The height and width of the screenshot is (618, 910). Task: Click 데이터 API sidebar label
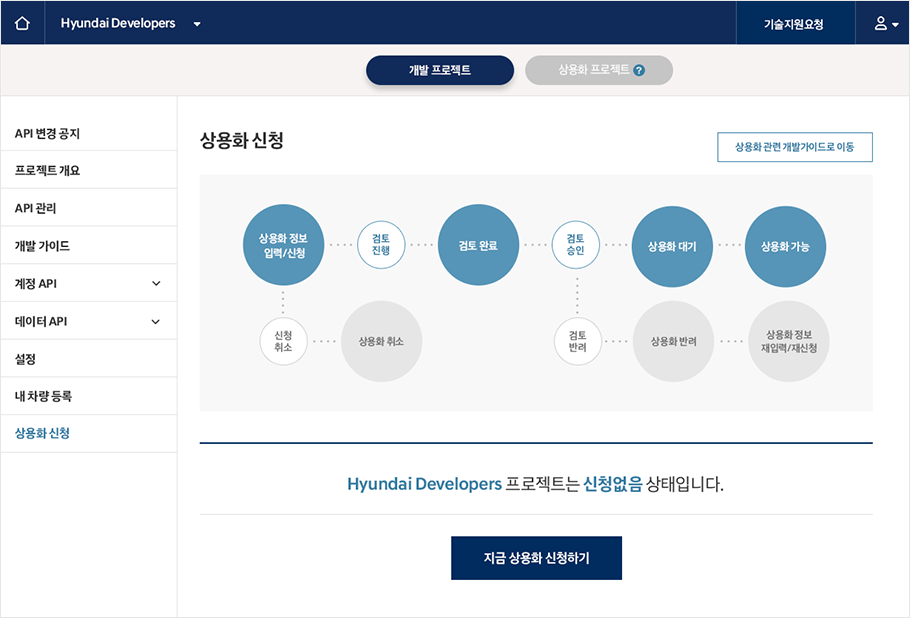pyautogui.click(x=41, y=321)
